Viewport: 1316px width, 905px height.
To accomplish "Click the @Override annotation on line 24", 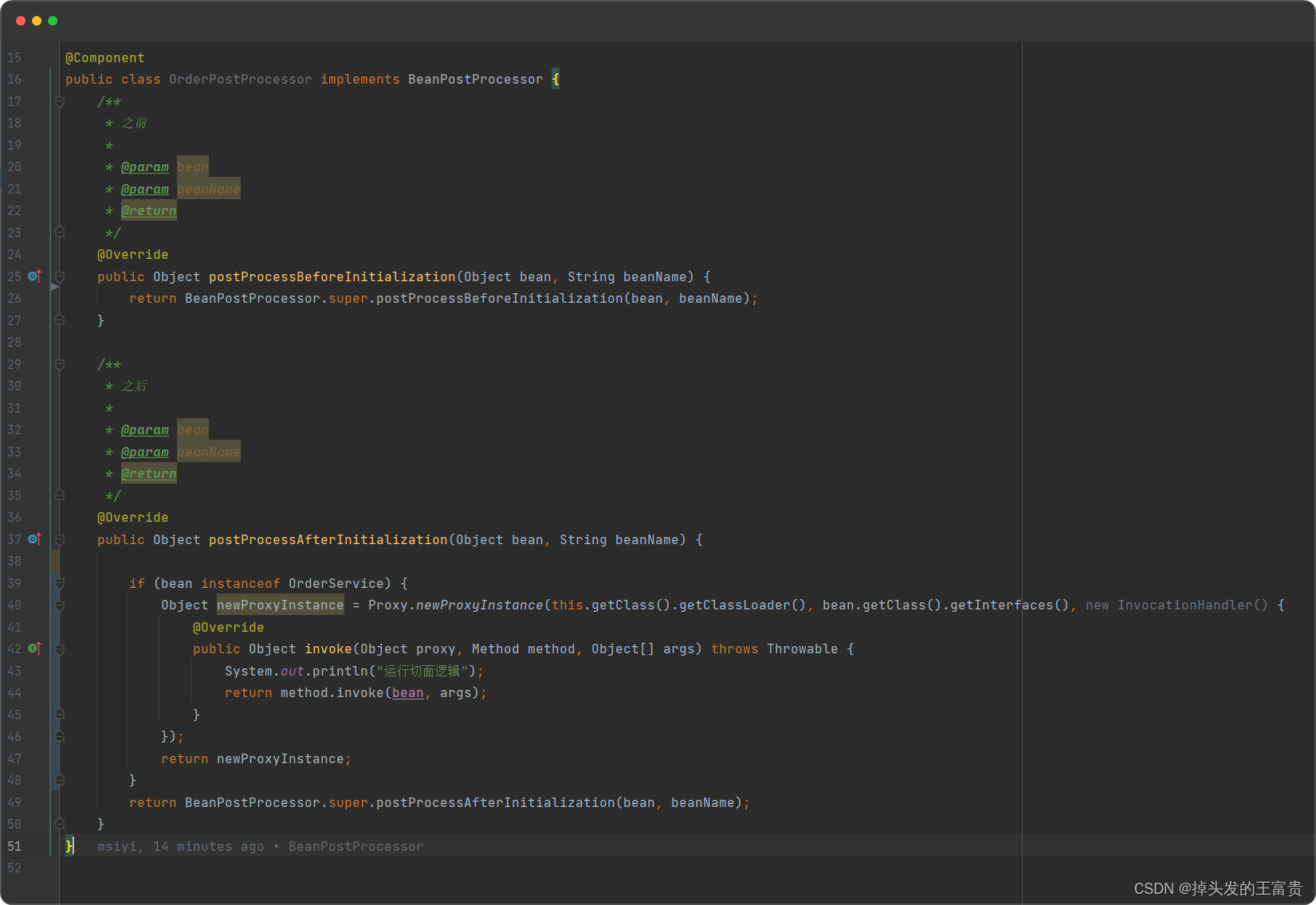I will click(x=133, y=254).
